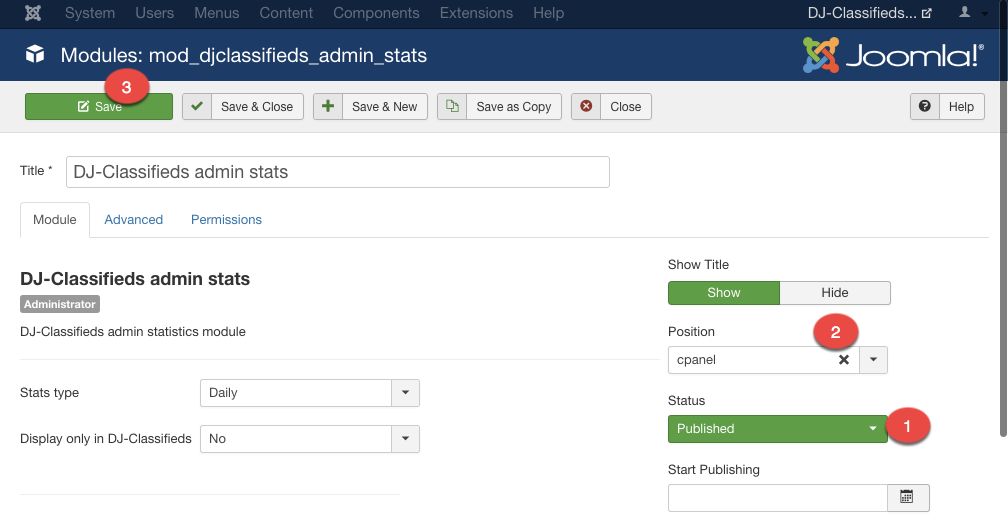Click the Administrator badge label
Screen dimensions: 1008x527
pos(60,304)
